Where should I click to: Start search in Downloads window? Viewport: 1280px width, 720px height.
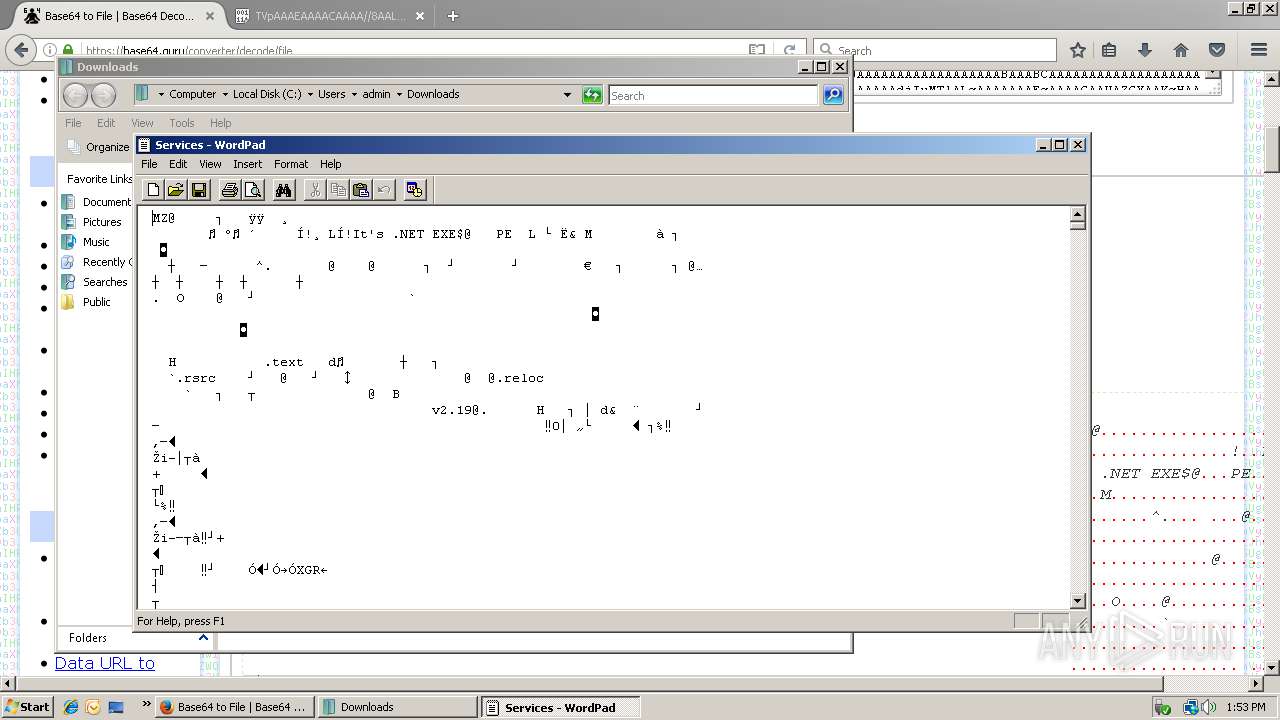833,95
